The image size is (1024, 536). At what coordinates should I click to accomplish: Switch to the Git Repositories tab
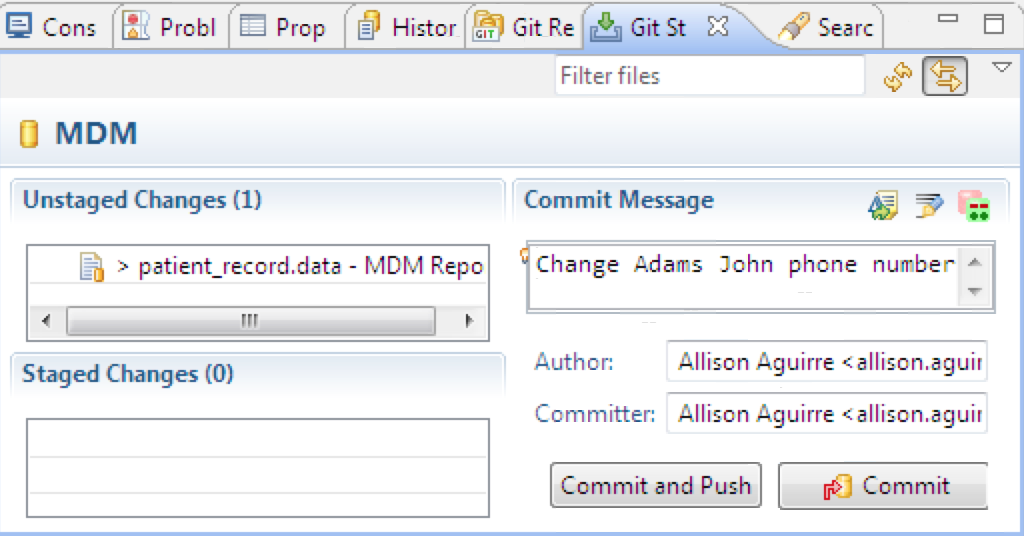(x=524, y=27)
